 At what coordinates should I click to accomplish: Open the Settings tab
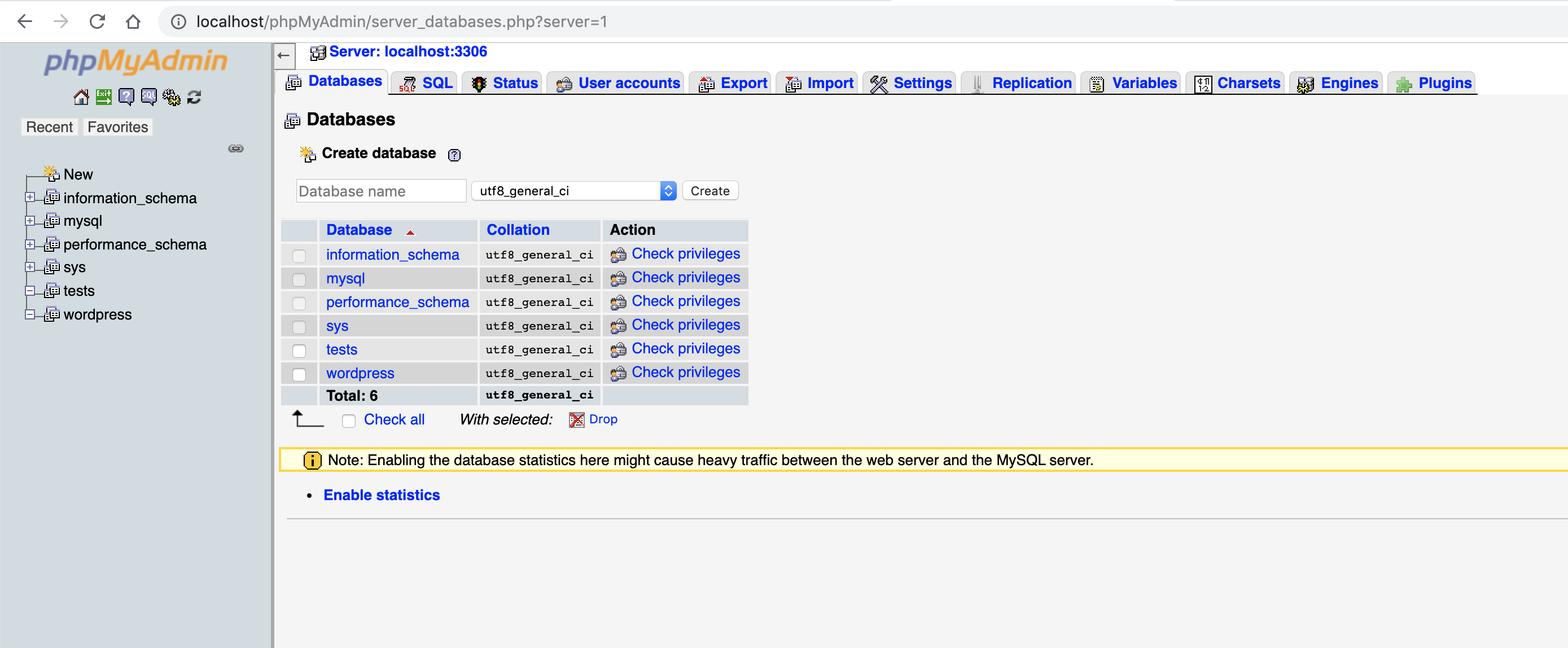[910, 83]
